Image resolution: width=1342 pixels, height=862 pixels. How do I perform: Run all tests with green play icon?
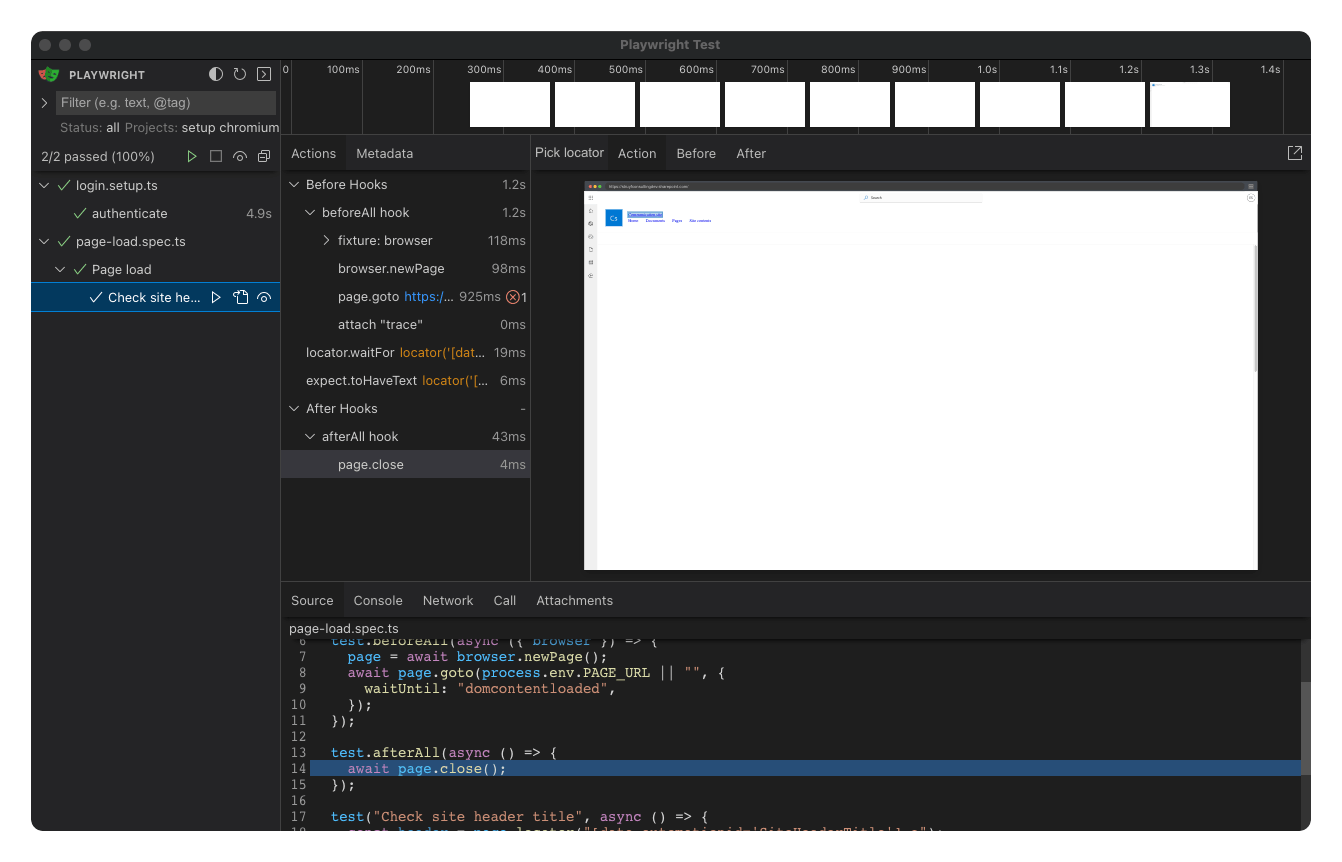(192, 157)
